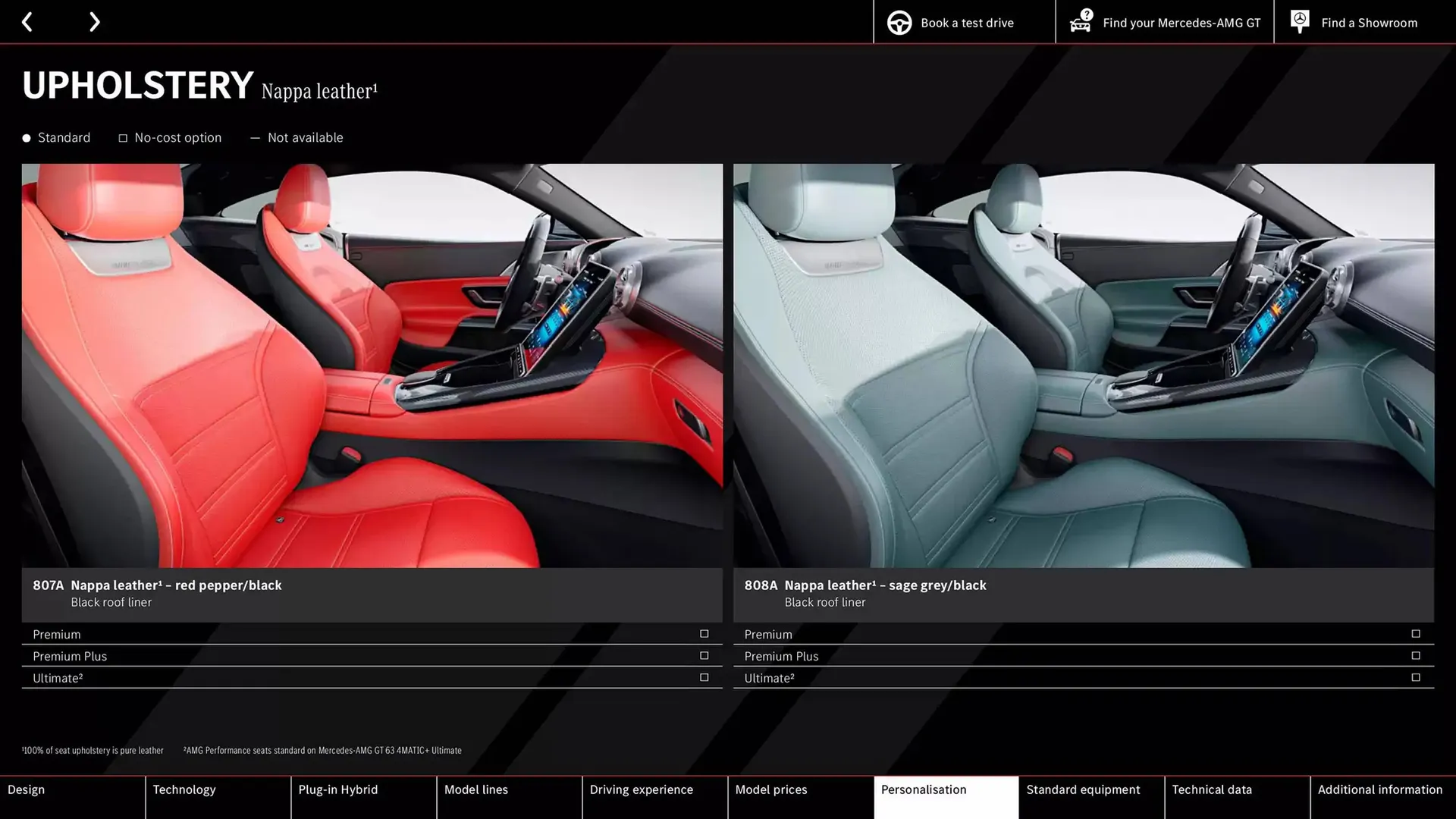Click the 808A Nappa leather sage grey/black label

click(865, 585)
